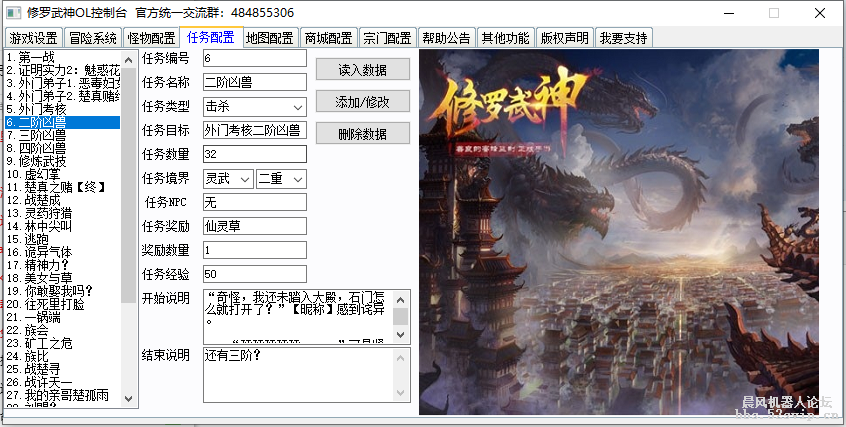
Task: Click the 添加/修改 button
Action: [363, 101]
